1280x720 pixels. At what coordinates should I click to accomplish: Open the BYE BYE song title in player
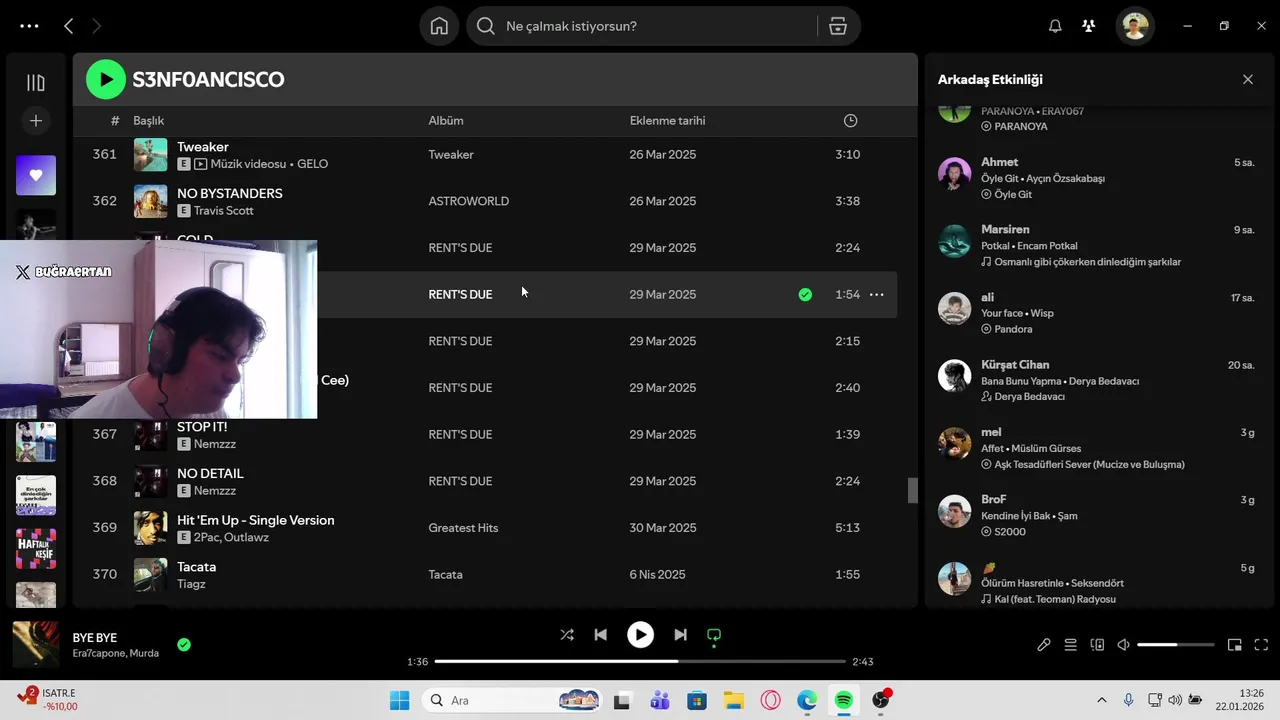click(95, 638)
